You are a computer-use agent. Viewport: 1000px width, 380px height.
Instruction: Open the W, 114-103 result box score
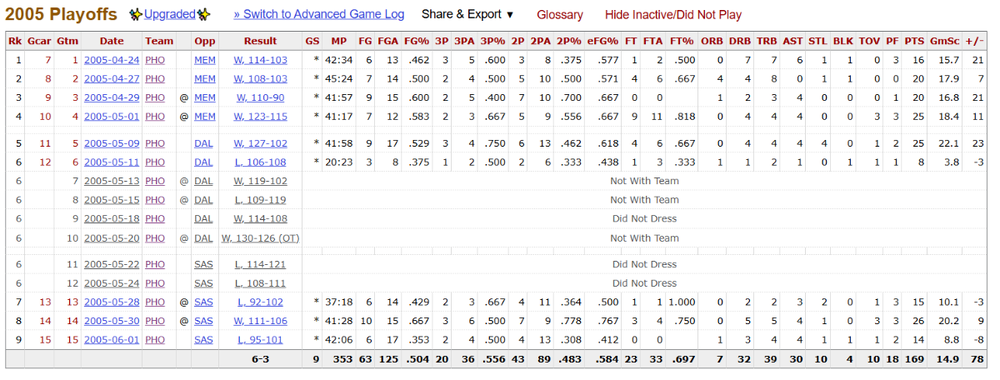pyautogui.click(x=260, y=60)
